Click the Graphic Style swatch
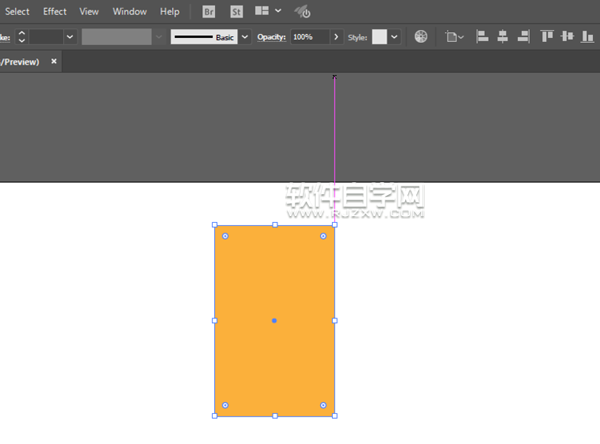Screen dimensions: 600x444 pyautogui.click(x=379, y=37)
